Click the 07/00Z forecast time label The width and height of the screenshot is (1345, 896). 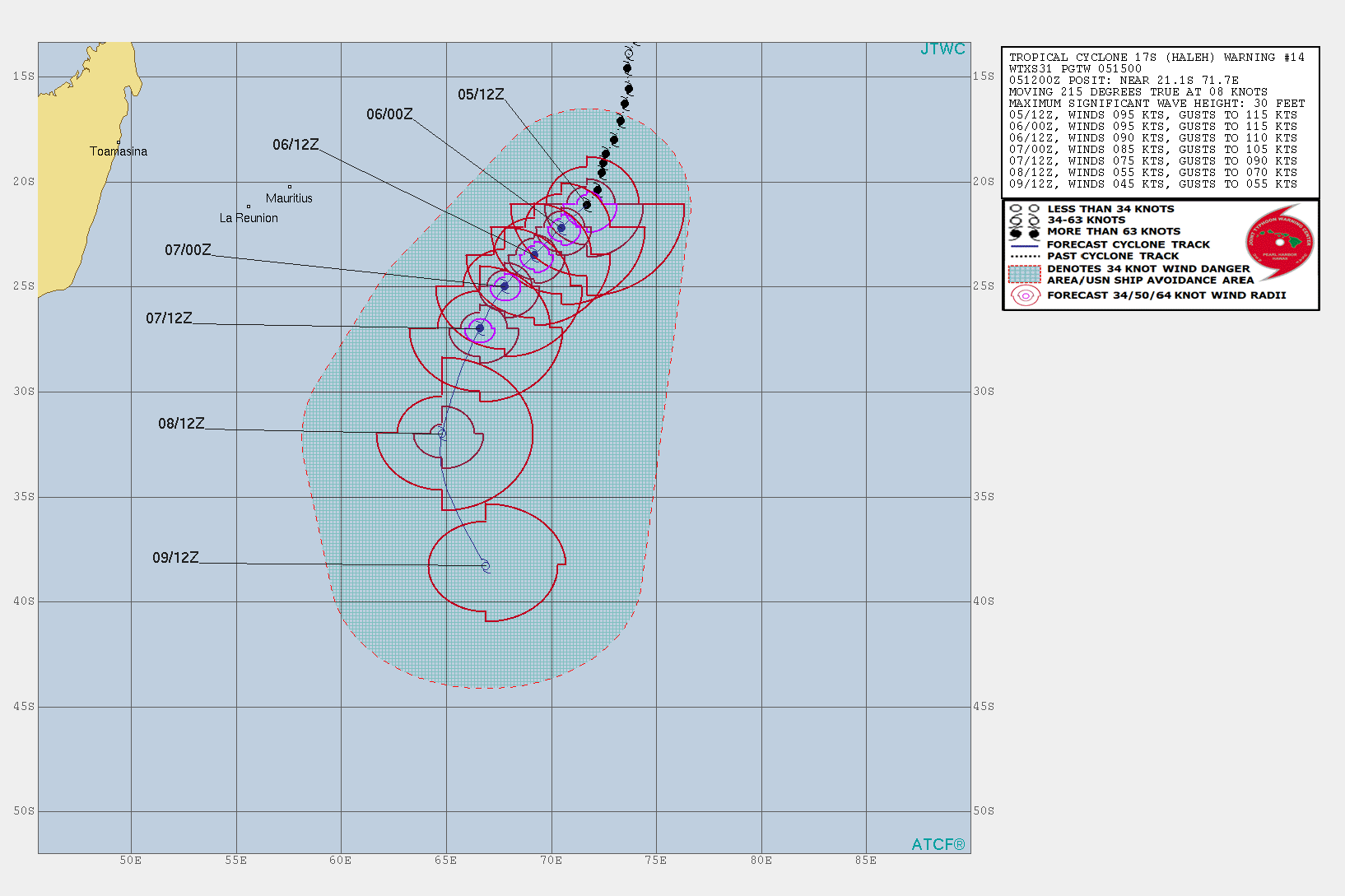point(188,250)
